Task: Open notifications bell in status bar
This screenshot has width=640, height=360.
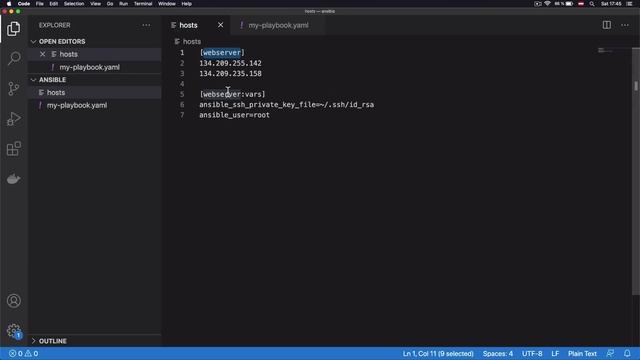Action: pos(627,353)
